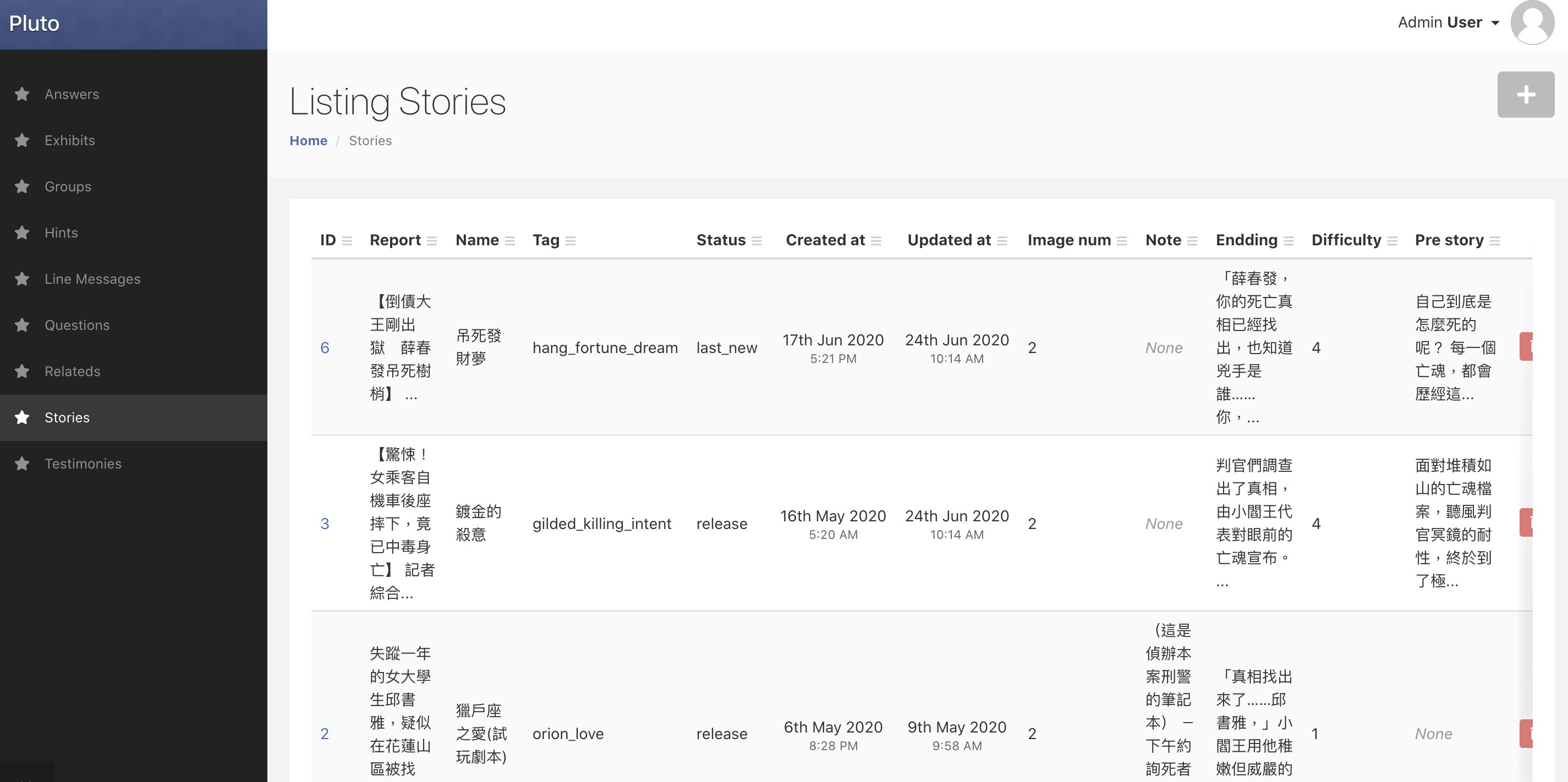The image size is (1568, 782).
Task: Go to Groups in the sidebar
Action: point(133,187)
